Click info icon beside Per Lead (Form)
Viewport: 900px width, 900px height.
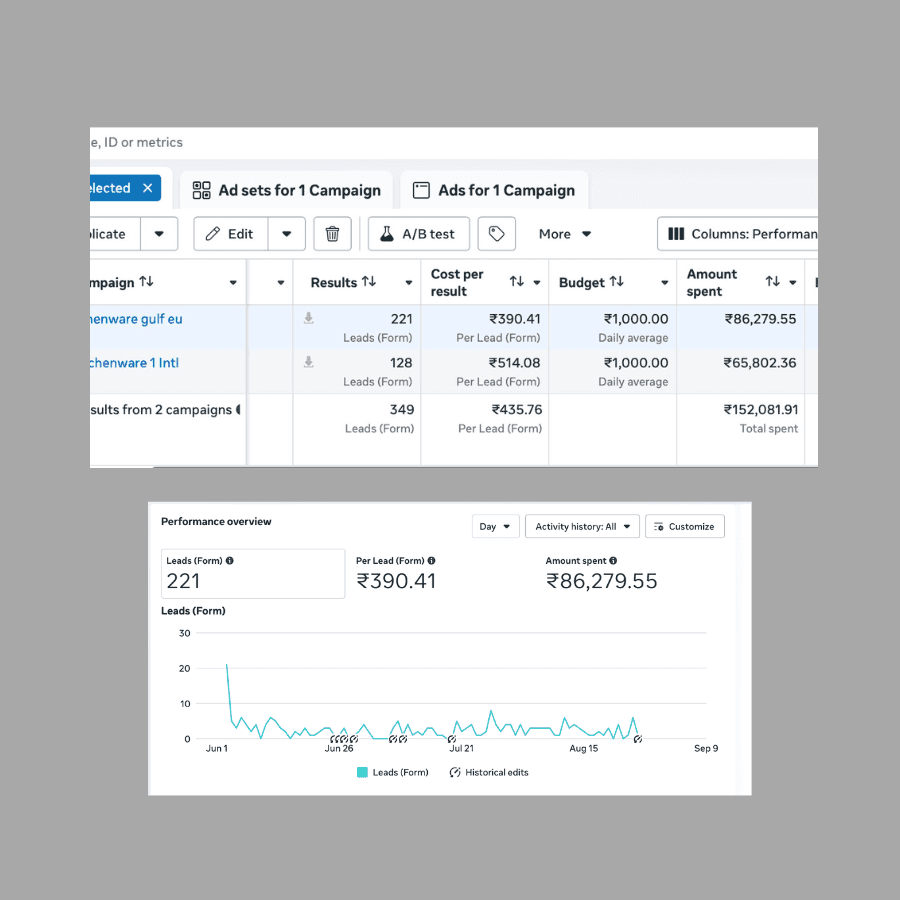click(x=431, y=561)
